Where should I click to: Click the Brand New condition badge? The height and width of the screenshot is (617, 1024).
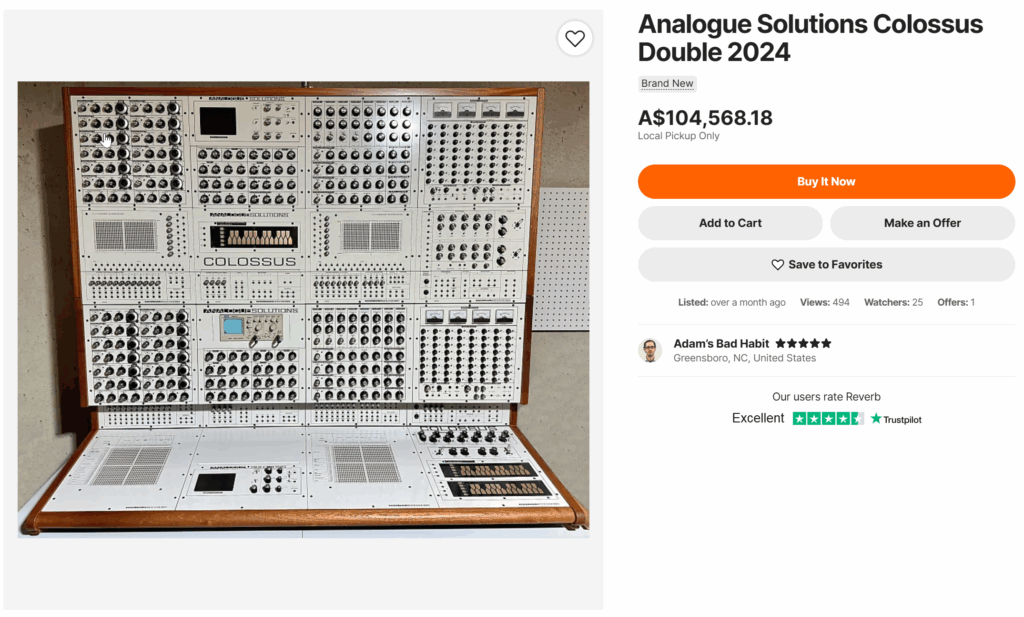[x=667, y=84]
